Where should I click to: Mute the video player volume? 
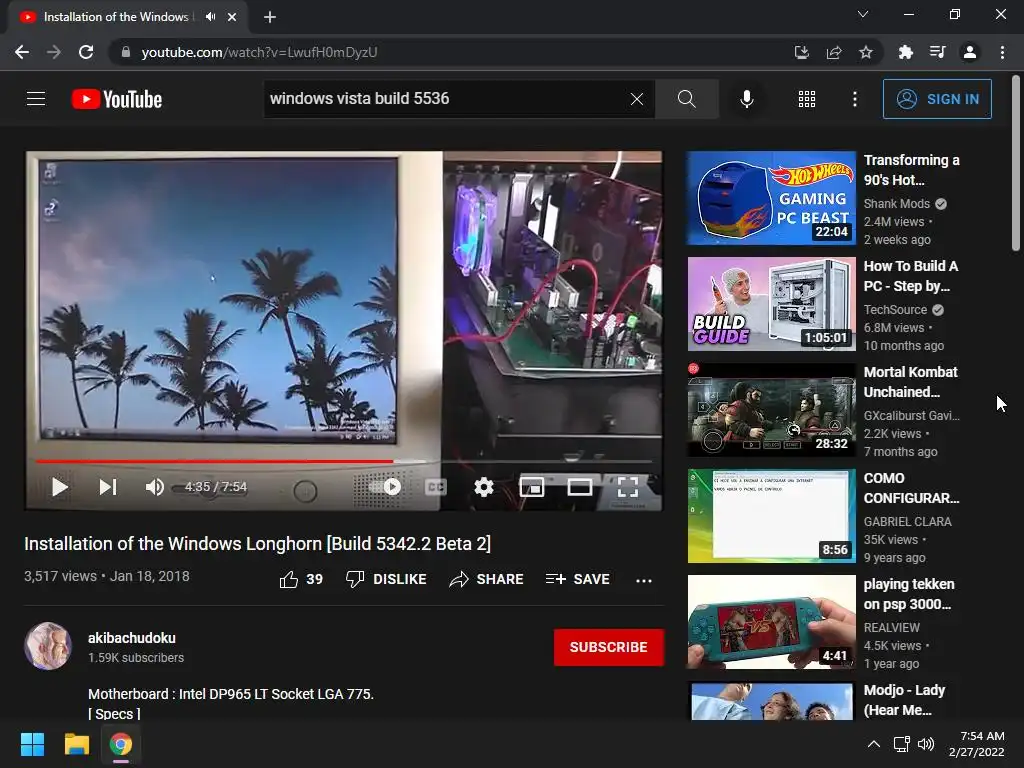coord(155,487)
